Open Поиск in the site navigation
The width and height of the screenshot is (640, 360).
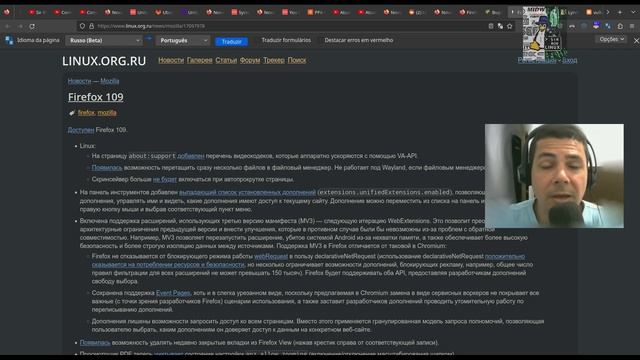point(297,60)
